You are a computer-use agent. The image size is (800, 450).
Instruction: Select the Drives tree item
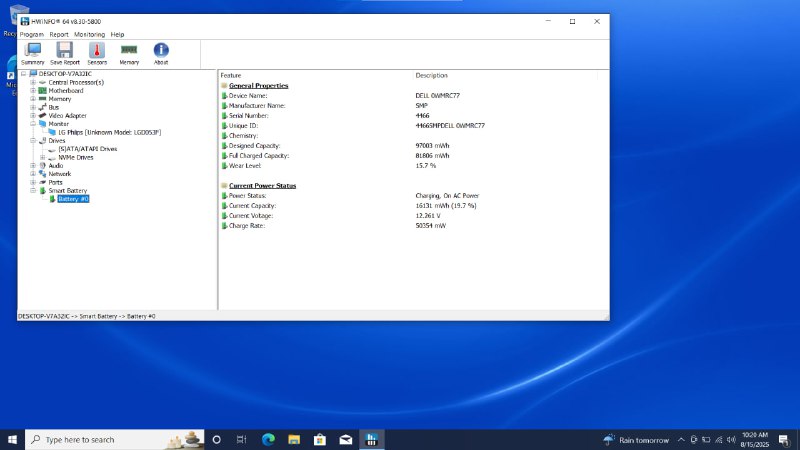pos(57,140)
